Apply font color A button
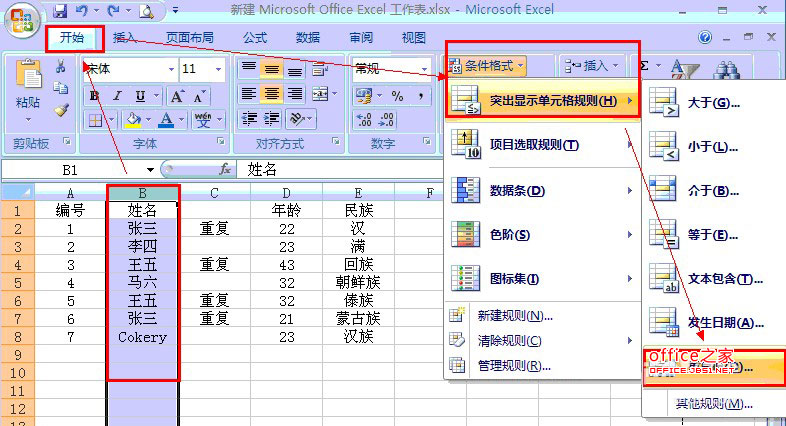This screenshot has width=786, height=426. pyautogui.click(x=166, y=120)
